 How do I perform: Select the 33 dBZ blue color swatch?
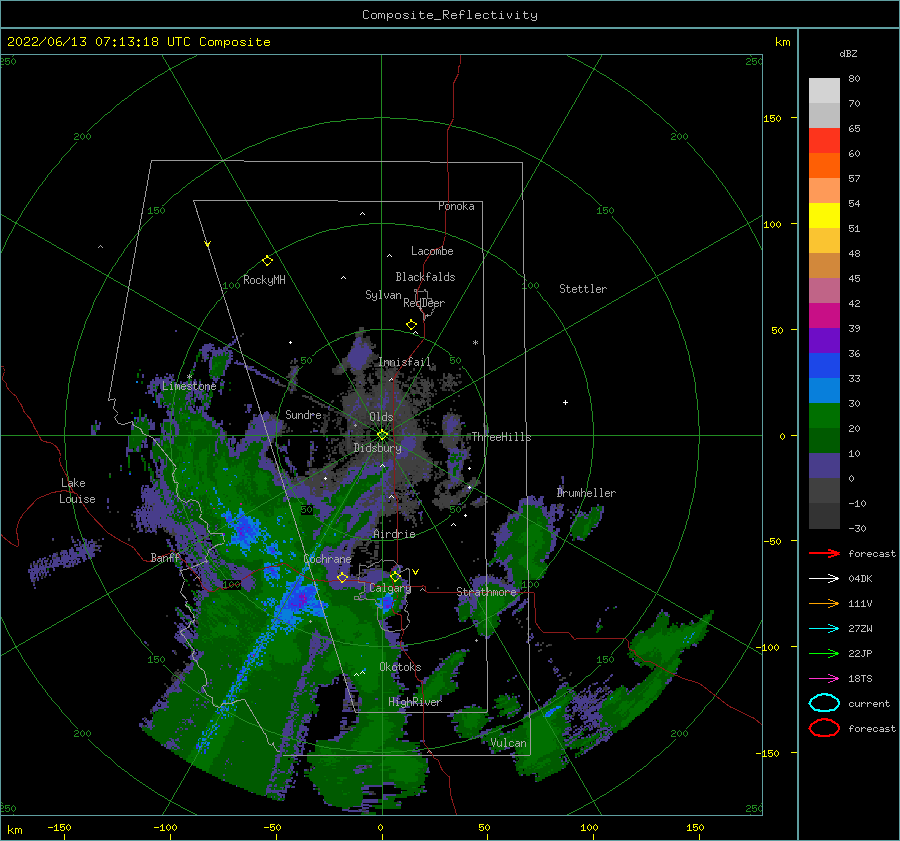click(x=824, y=365)
